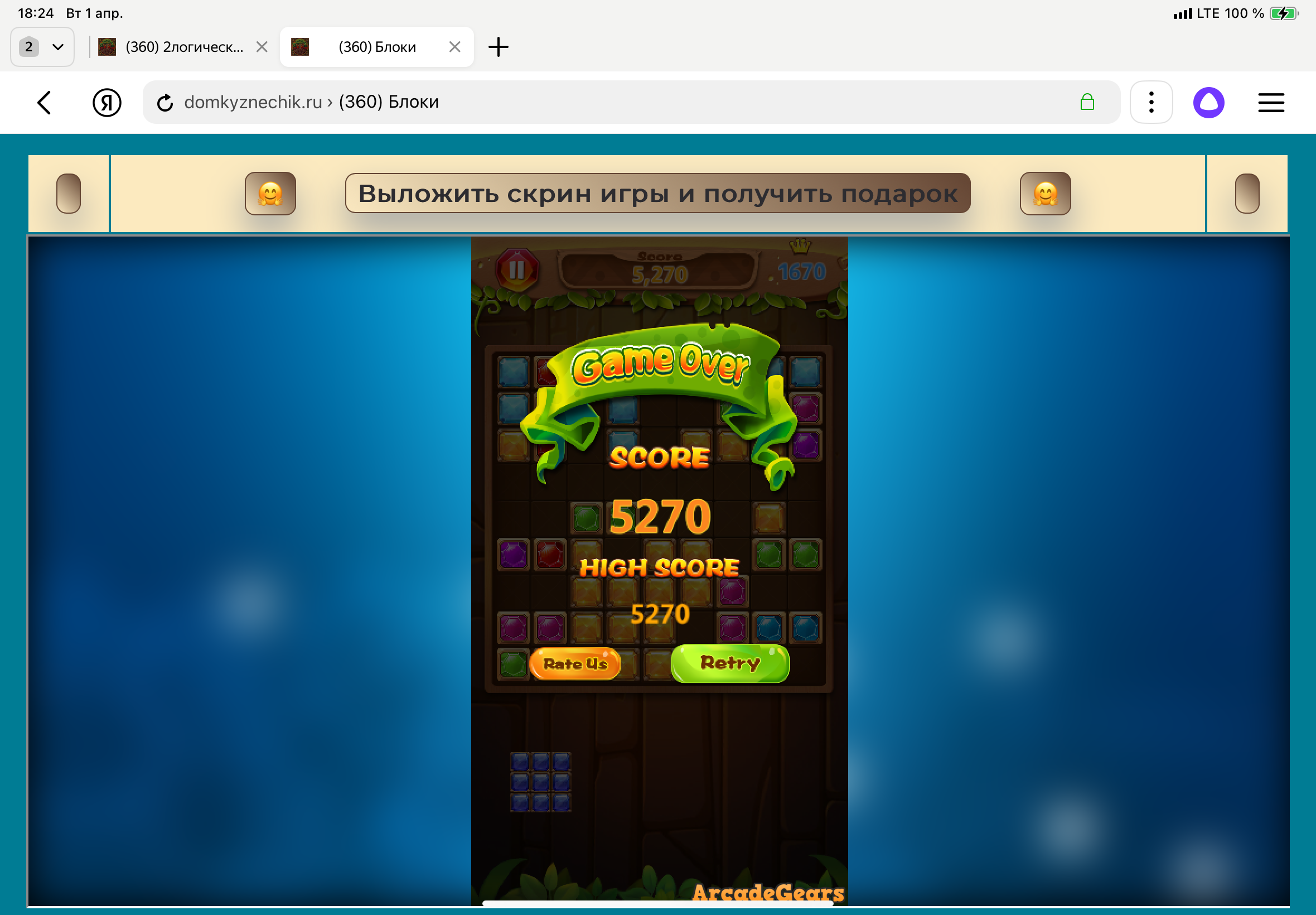Switch to the (360) 2логическ... tab
The width and height of the screenshot is (1316, 915).
tap(183, 47)
